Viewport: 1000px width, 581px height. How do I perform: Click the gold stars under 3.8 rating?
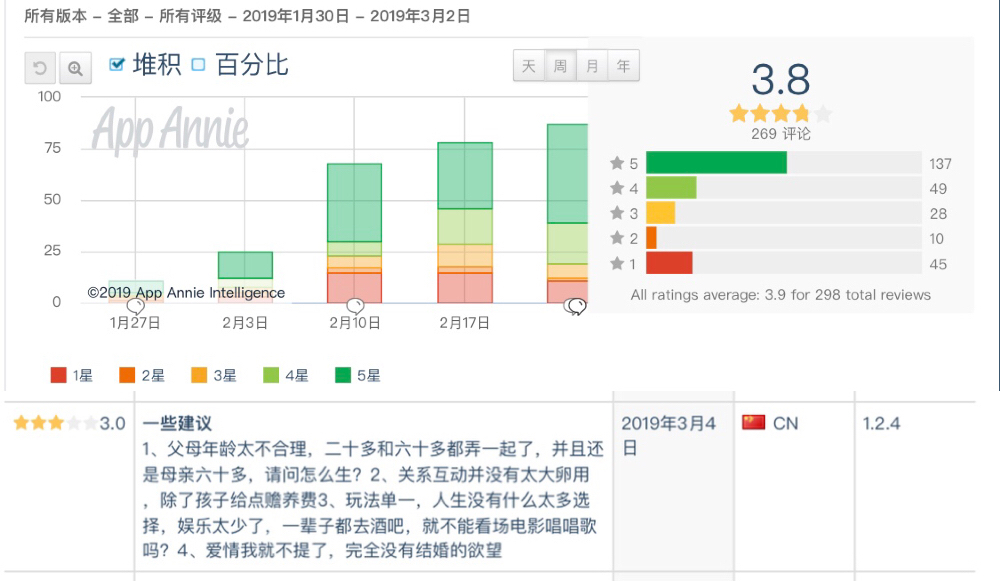(781, 114)
